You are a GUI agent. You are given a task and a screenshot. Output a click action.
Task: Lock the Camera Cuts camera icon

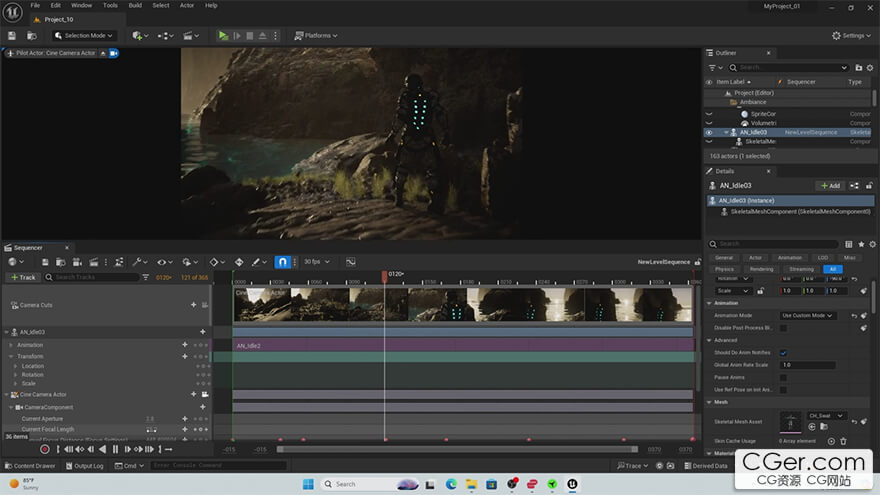[x=205, y=305]
